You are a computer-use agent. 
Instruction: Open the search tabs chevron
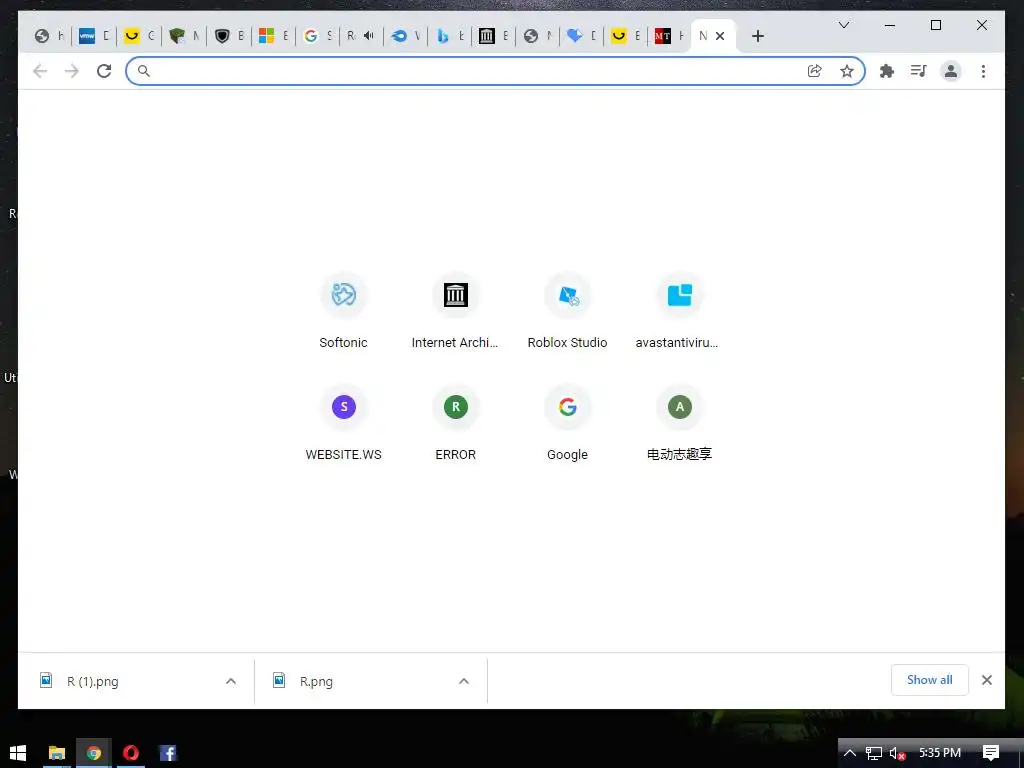[844, 25]
